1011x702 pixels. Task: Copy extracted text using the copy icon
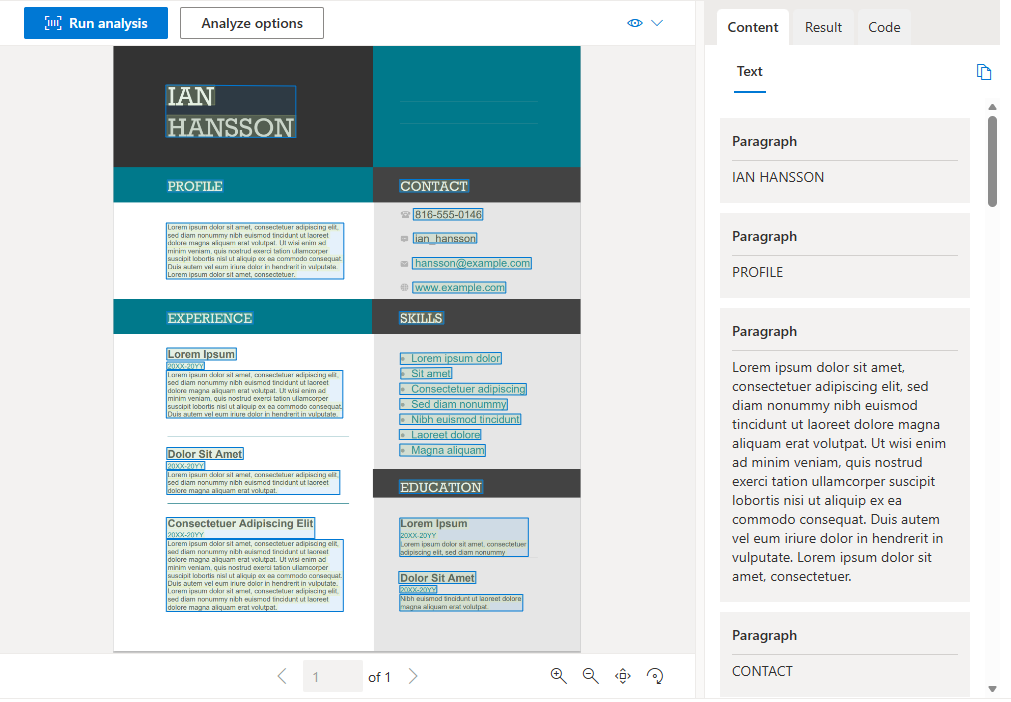[x=983, y=71]
